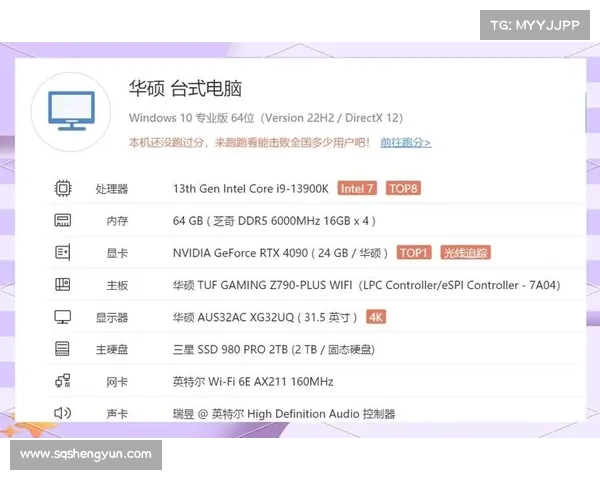This screenshot has height=480, width=600.
Task: Select the 华硕 TUF GAMING Z790-PLUS WIFI text
Action: point(367,285)
